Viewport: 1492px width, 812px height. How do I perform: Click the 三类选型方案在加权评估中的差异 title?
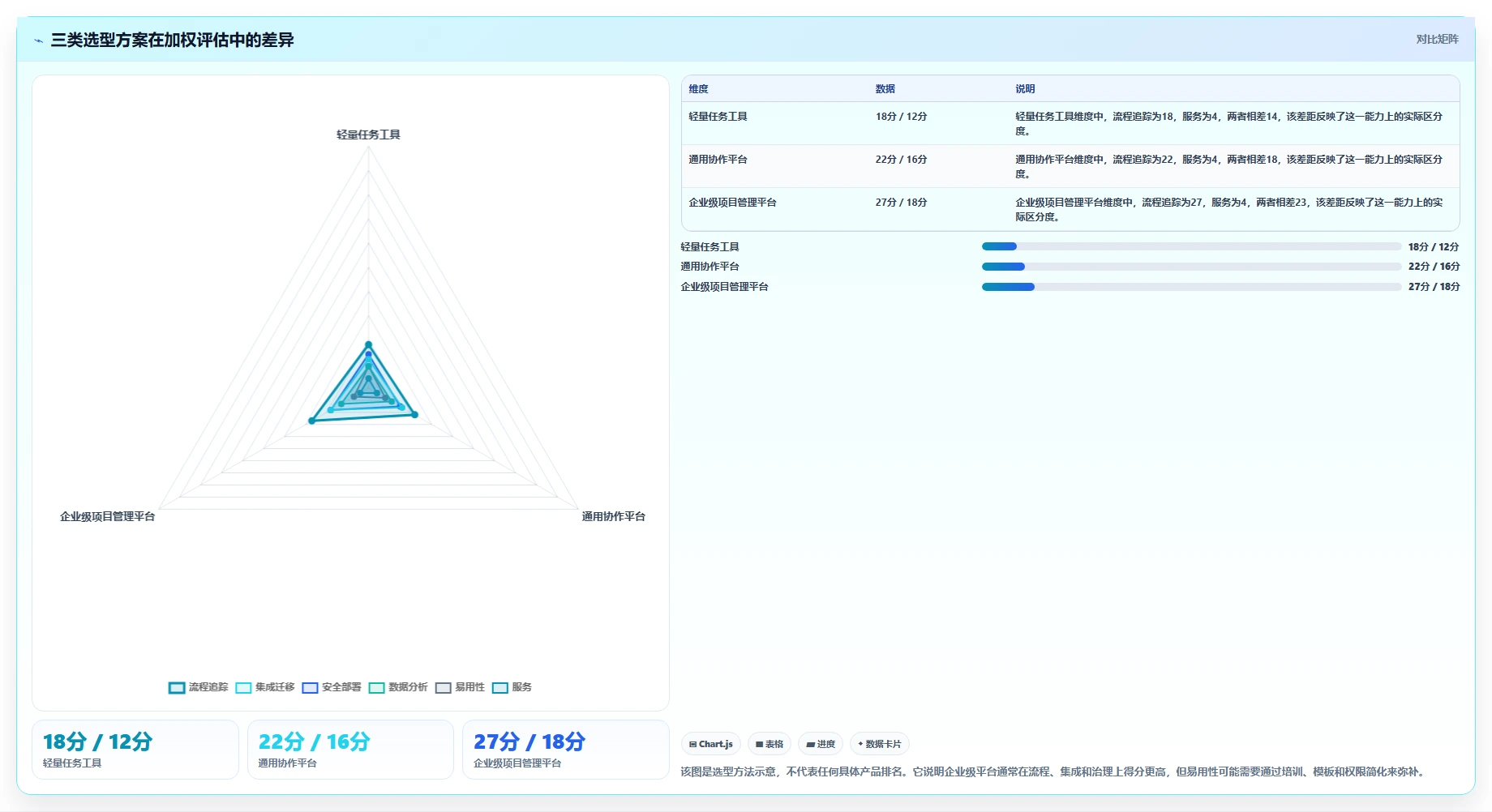[x=172, y=41]
